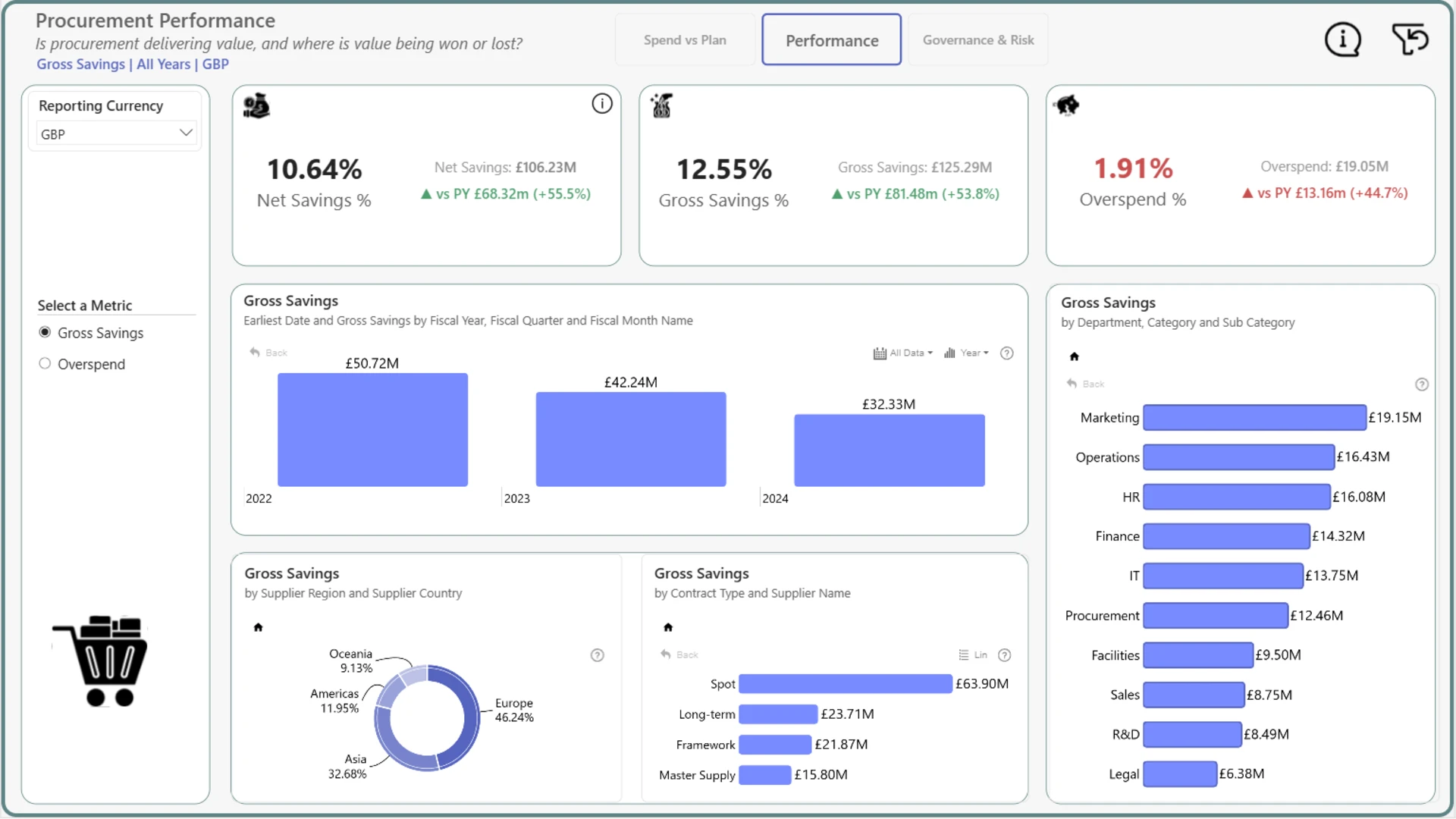
Task: Click the 'vs PY £81.48m (+53.8%)' comparison
Action: 915,194
